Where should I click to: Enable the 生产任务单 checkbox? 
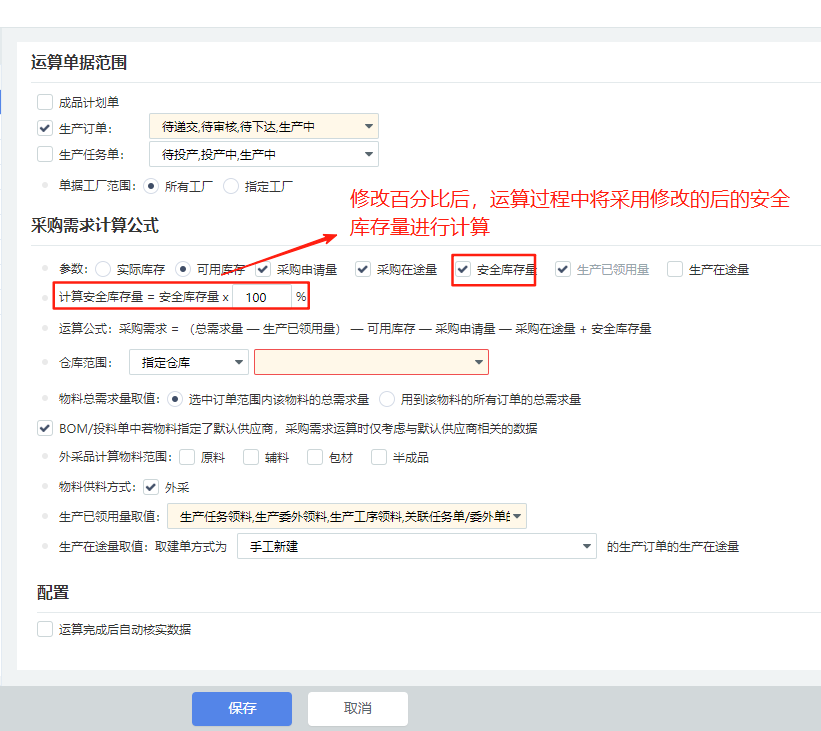[x=44, y=155]
